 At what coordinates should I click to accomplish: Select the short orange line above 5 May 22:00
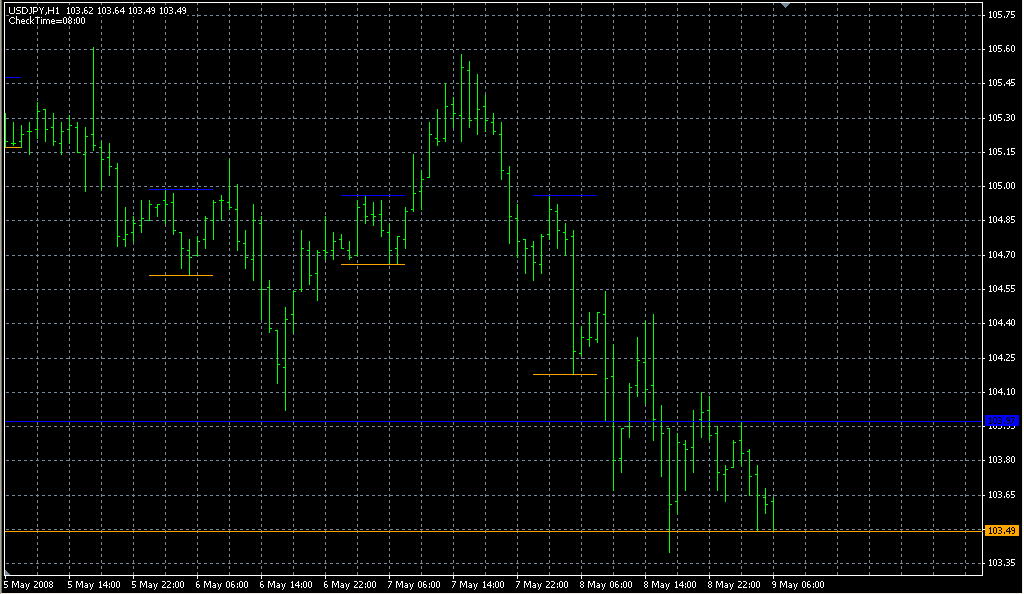tap(181, 275)
